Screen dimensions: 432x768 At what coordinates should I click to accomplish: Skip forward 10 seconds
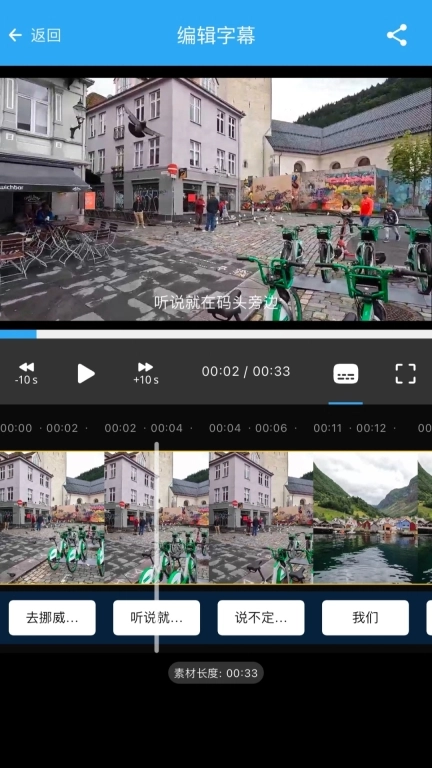[146, 373]
